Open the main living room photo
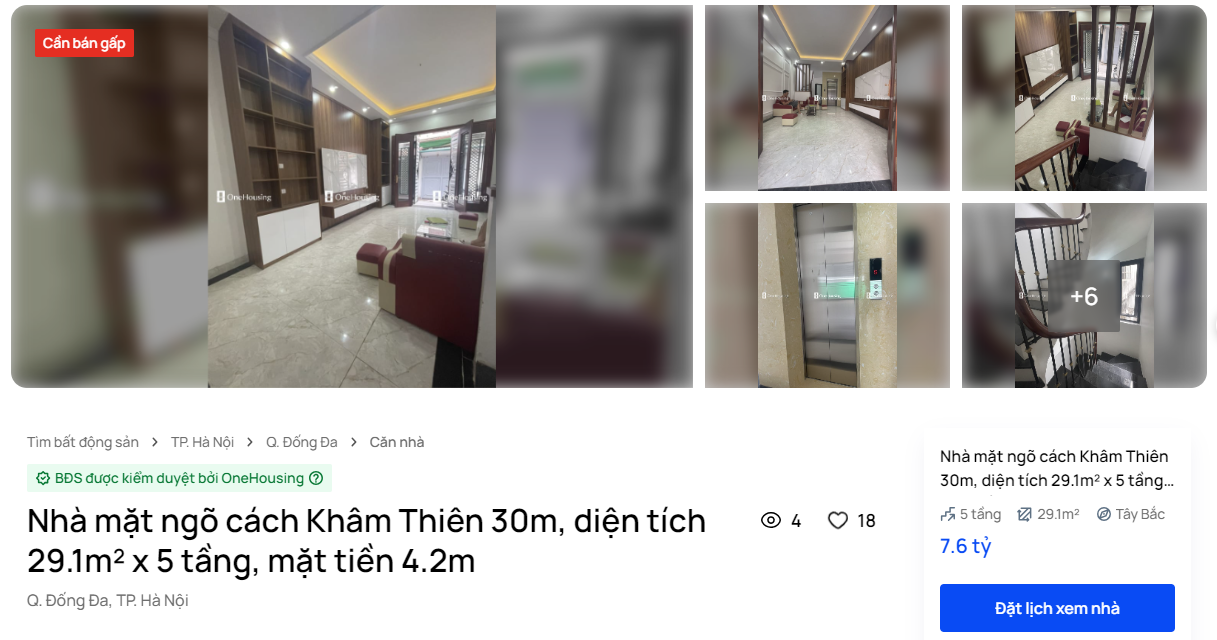 pyautogui.click(x=352, y=196)
